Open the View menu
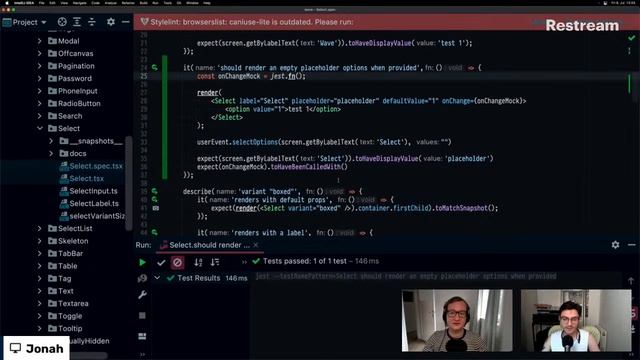This screenshot has width=640, height=360. (x=64, y=3)
